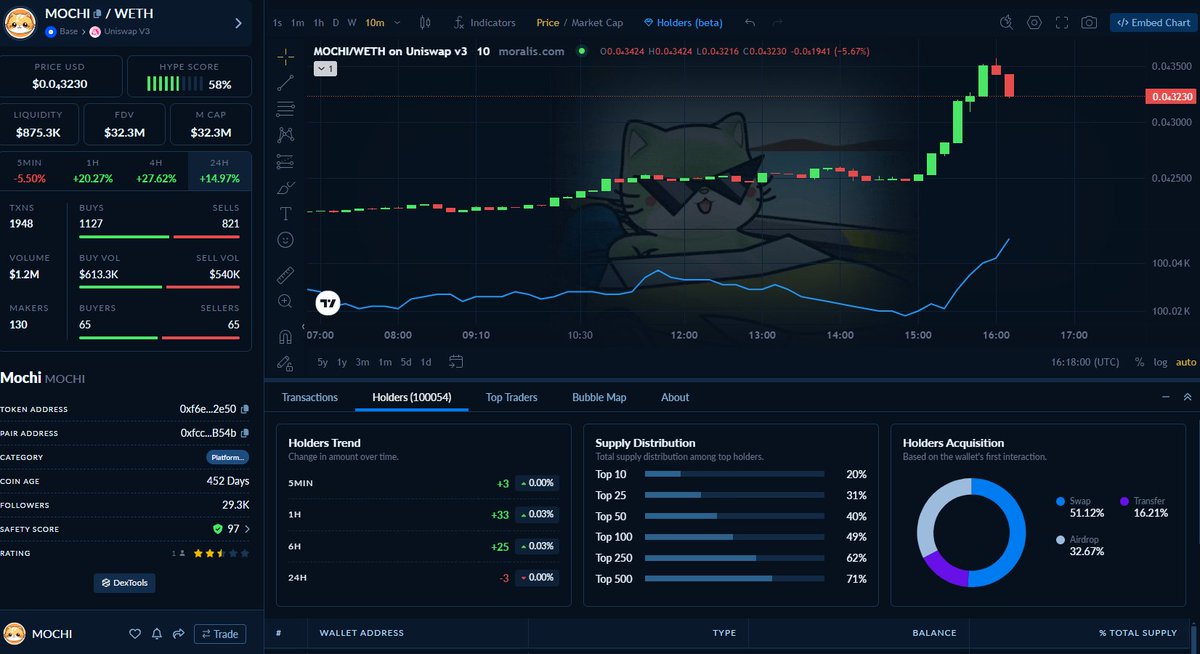The width and height of the screenshot is (1200, 654).
Task: Open the Indicators panel
Action: [484, 22]
